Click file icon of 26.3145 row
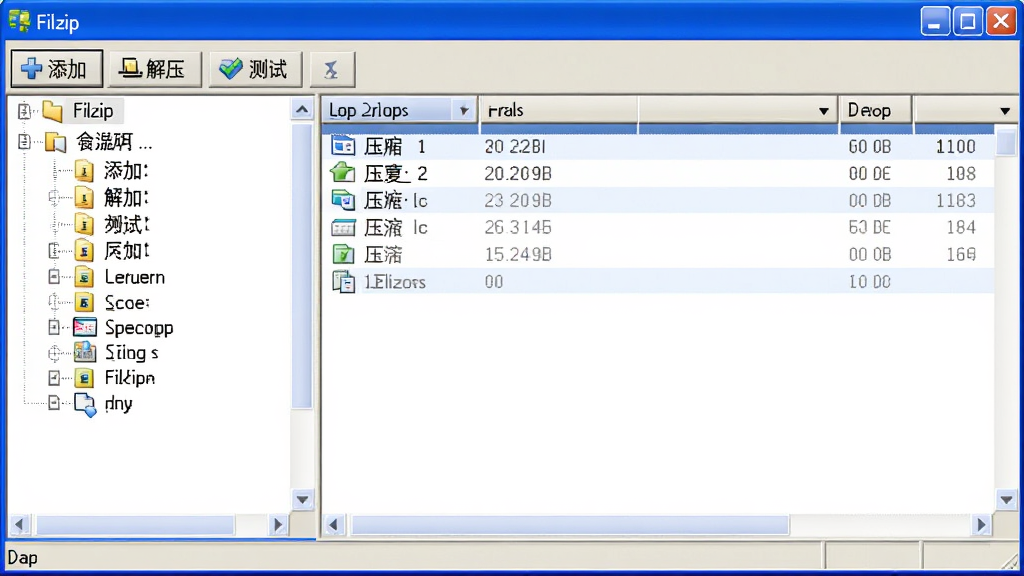 [343, 227]
